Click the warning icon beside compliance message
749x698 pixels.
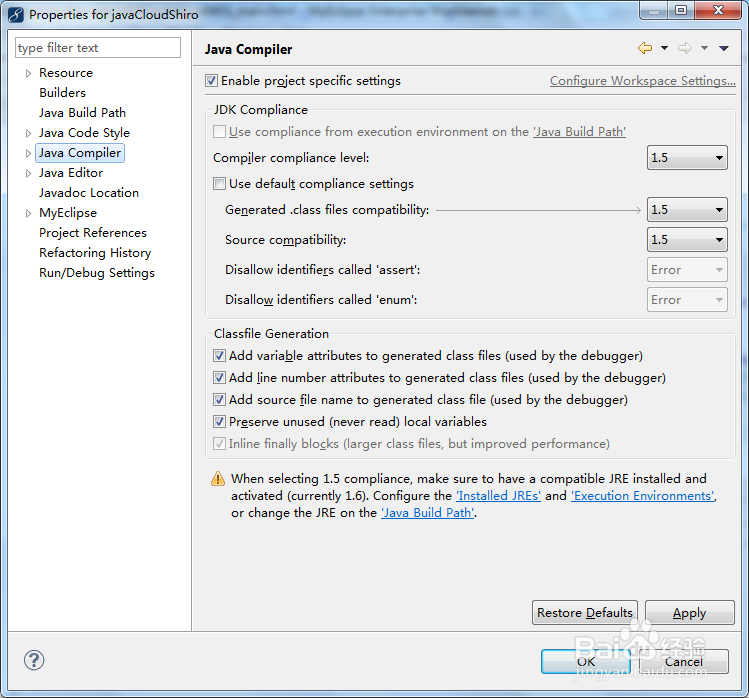[218, 479]
